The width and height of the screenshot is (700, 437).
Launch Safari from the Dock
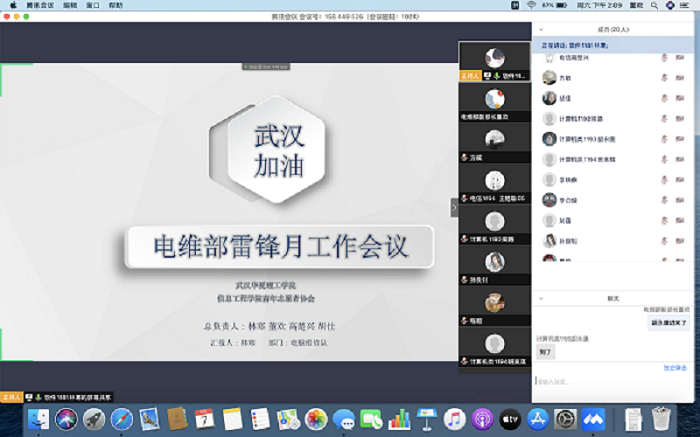pos(121,419)
